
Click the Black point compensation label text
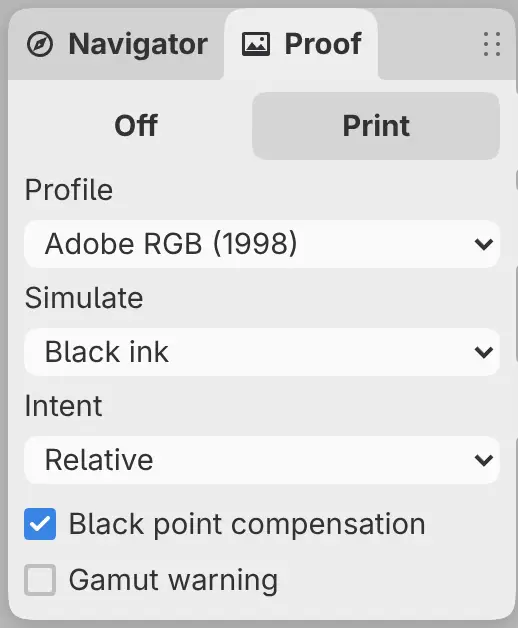tap(247, 524)
